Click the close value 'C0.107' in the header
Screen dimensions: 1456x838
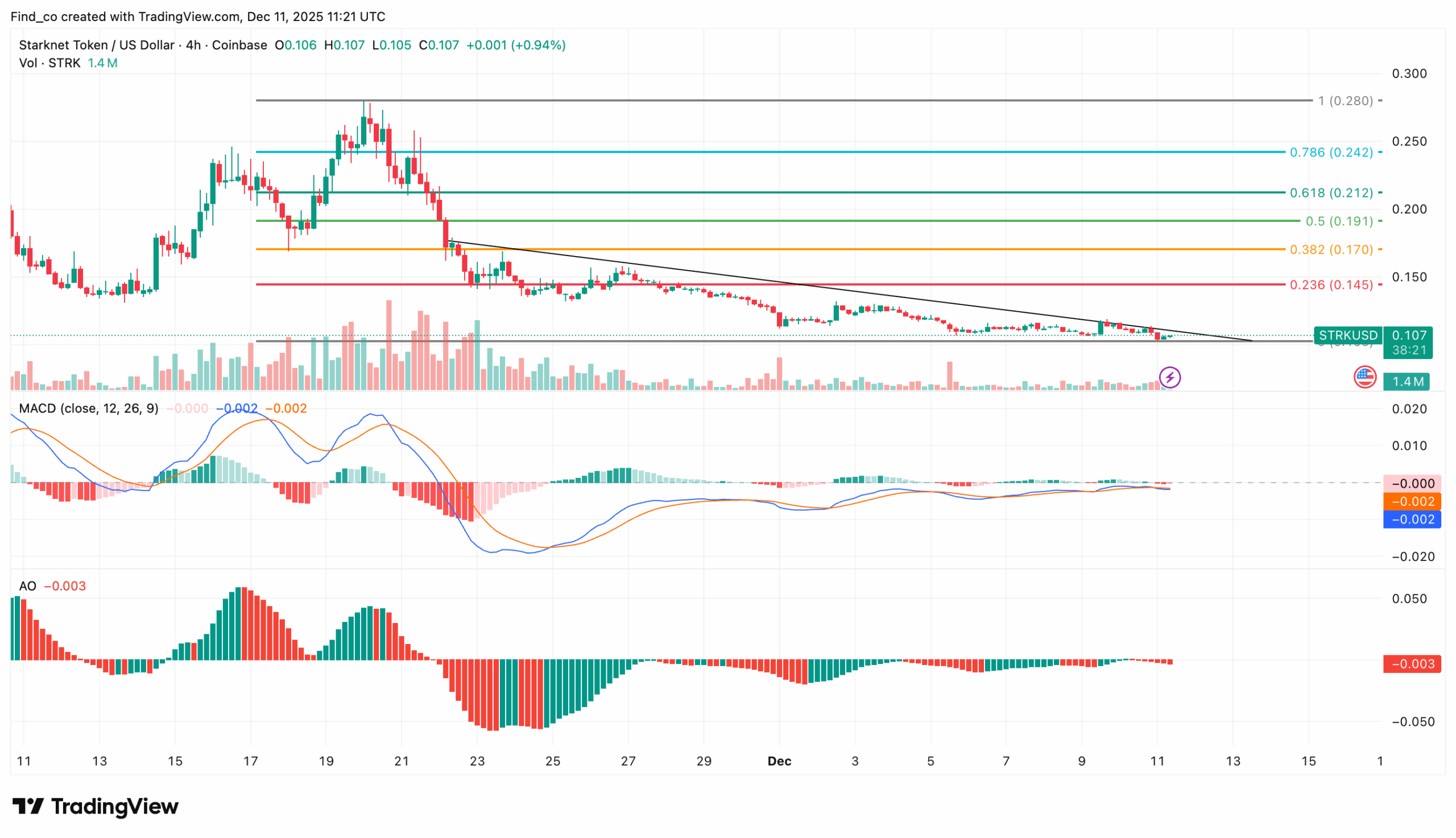coord(439,45)
